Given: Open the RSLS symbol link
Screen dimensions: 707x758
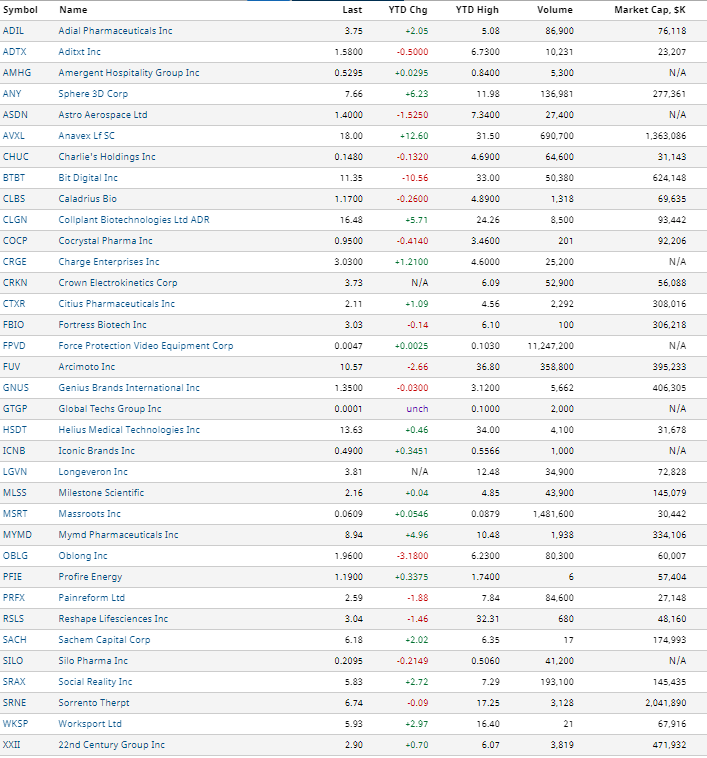Looking at the screenshot, I should pyautogui.click(x=13, y=619).
